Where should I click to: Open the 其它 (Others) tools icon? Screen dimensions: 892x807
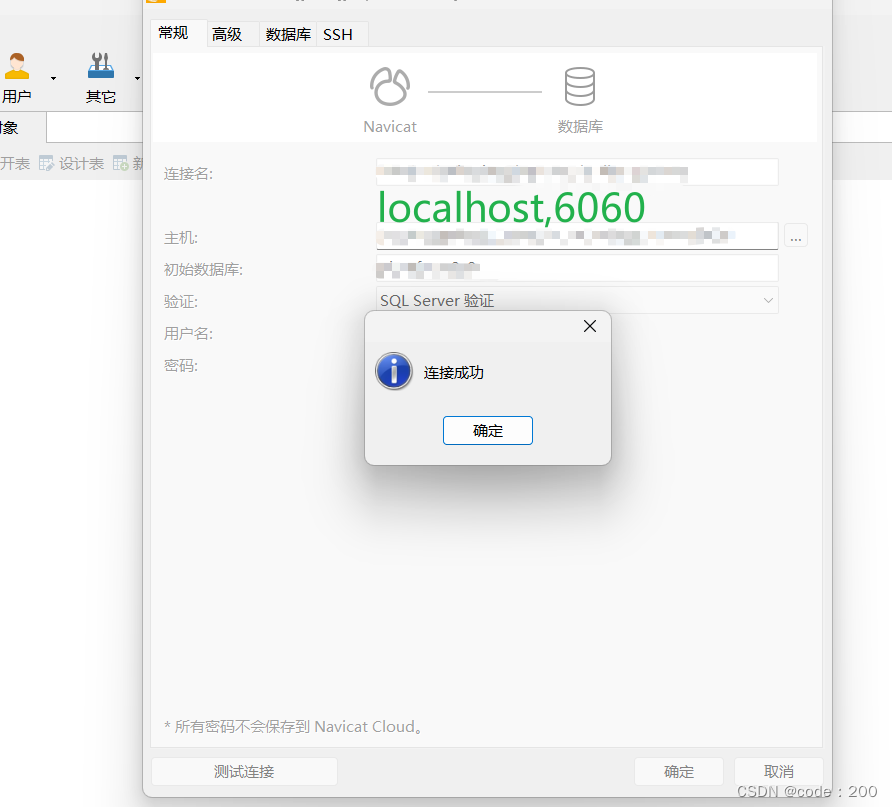click(x=101, y=66)
